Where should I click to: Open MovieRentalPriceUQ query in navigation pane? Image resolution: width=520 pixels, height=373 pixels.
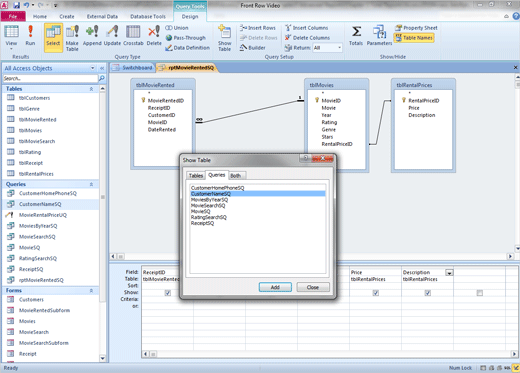pos(43,215)
